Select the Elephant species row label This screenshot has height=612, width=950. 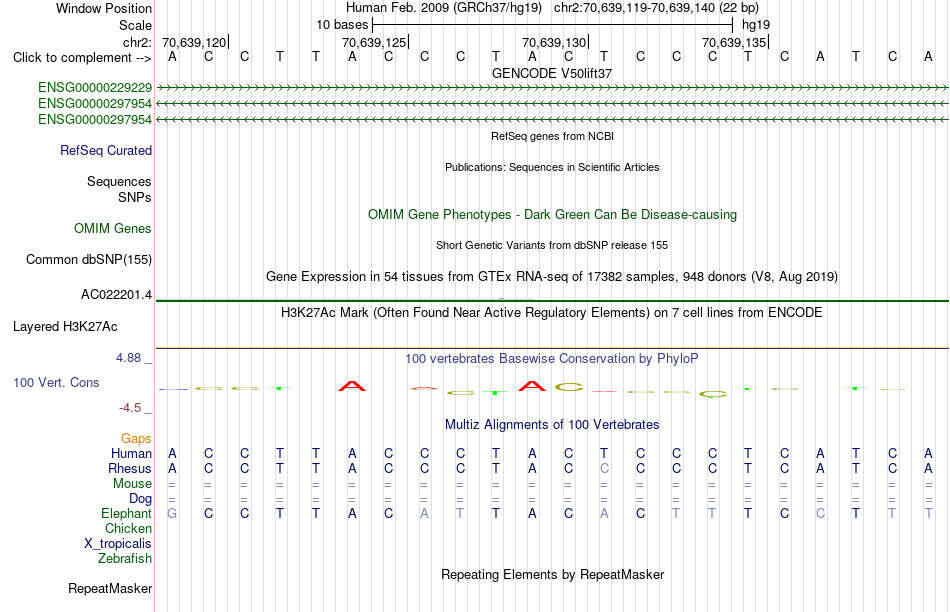127,513
